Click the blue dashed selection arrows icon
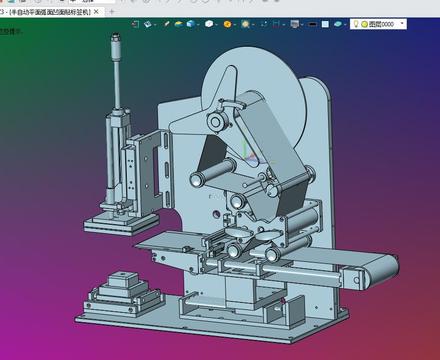This screenshot has height=360, width=440. click(x=264, y=24)
